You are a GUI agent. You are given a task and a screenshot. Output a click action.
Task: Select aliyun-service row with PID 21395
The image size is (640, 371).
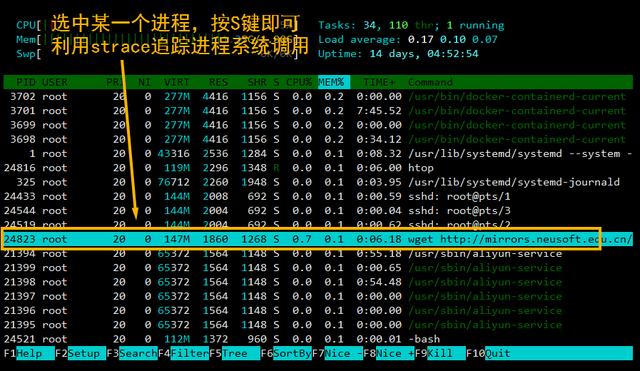coord(318,325)
